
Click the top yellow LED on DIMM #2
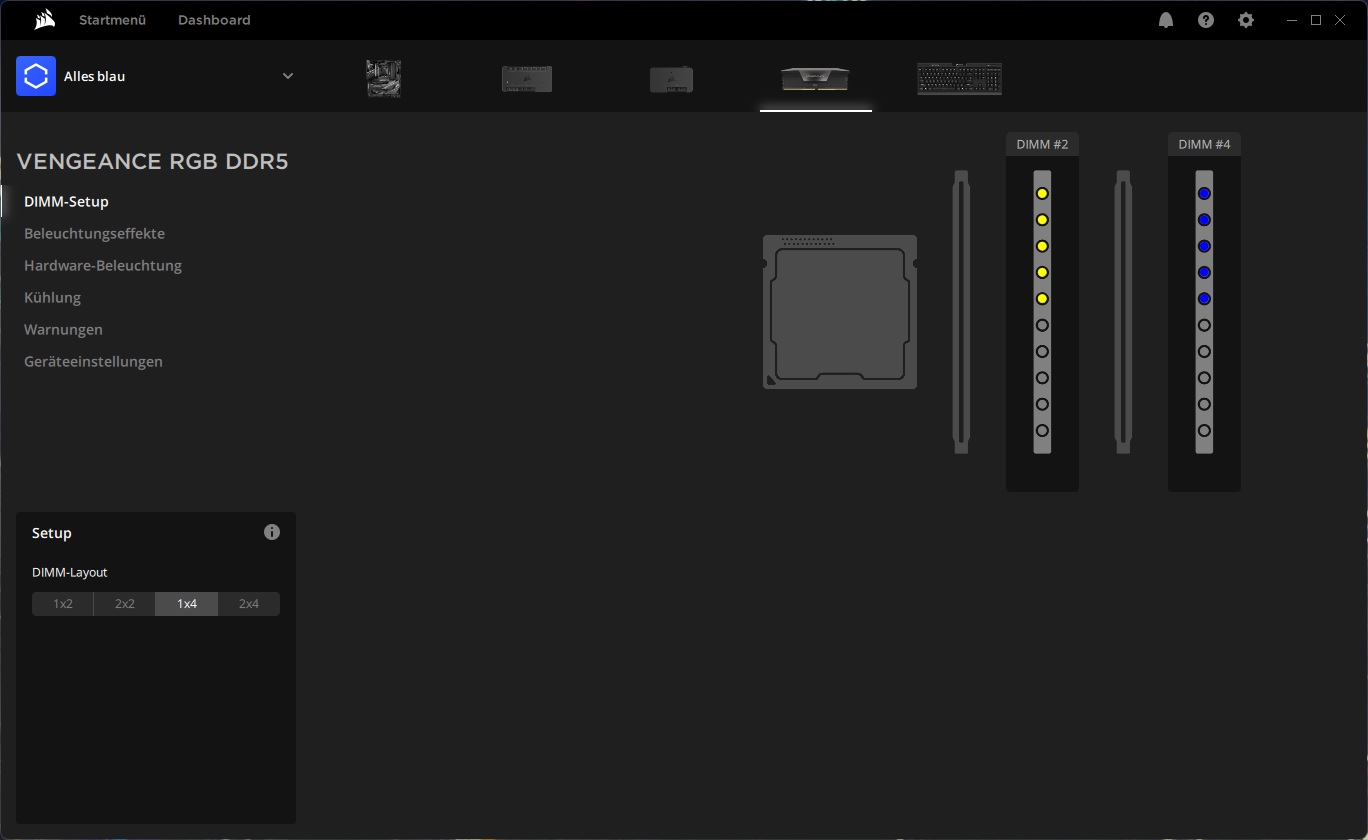[1042, 193]
